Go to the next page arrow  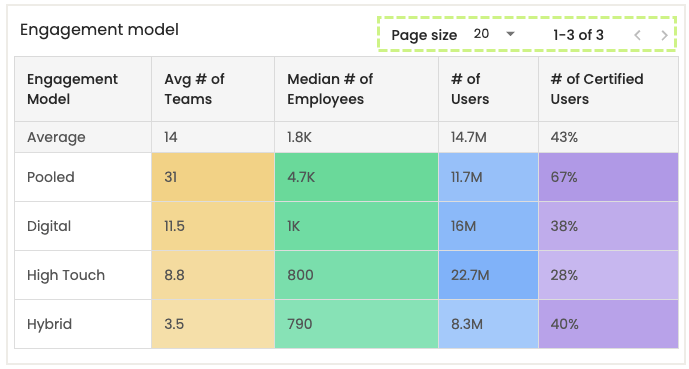tap(664, 35)
